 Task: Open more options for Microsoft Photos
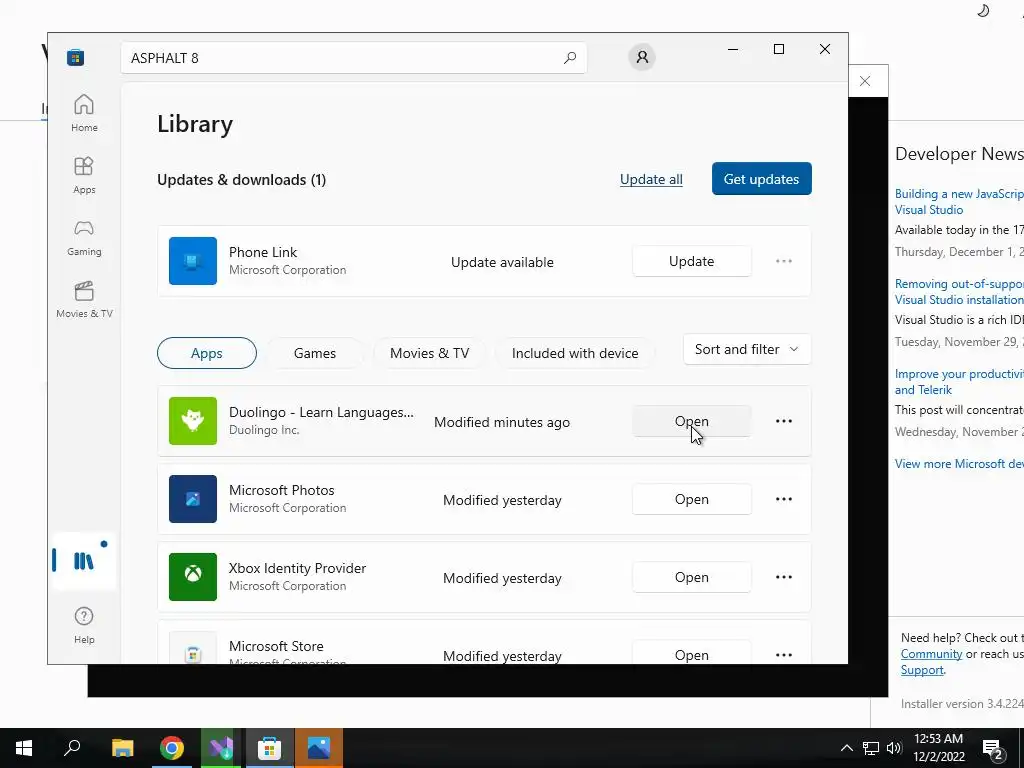click(x=784, y=499)
